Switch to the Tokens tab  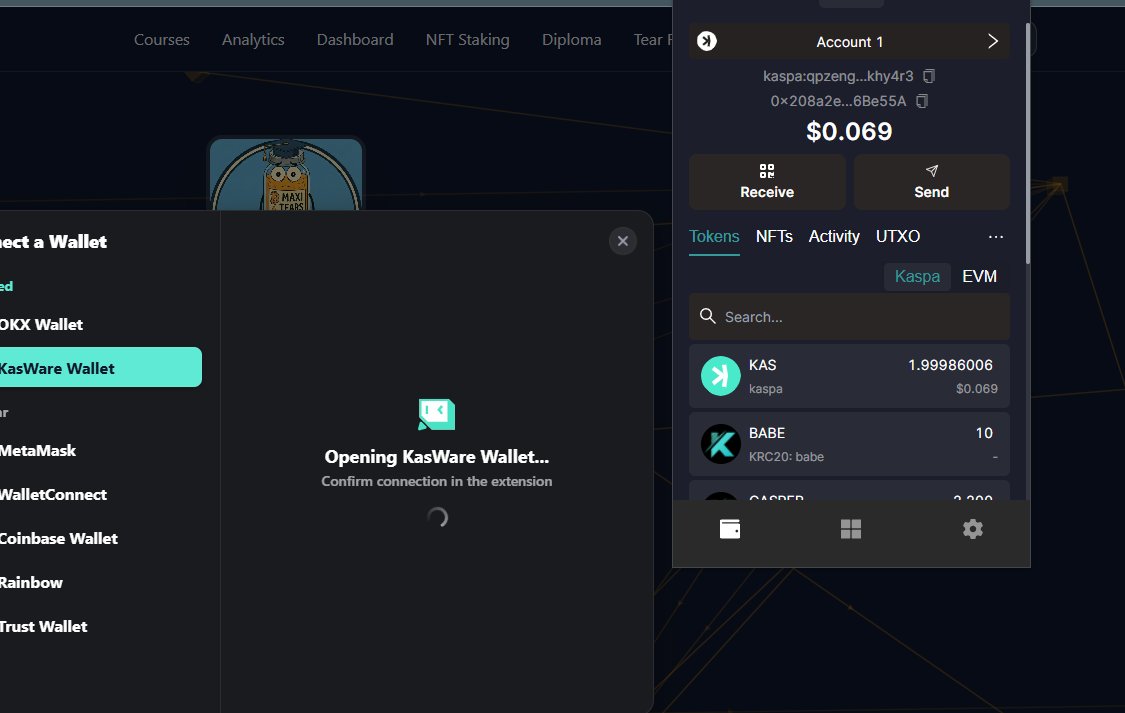click(x=714, y=237)
